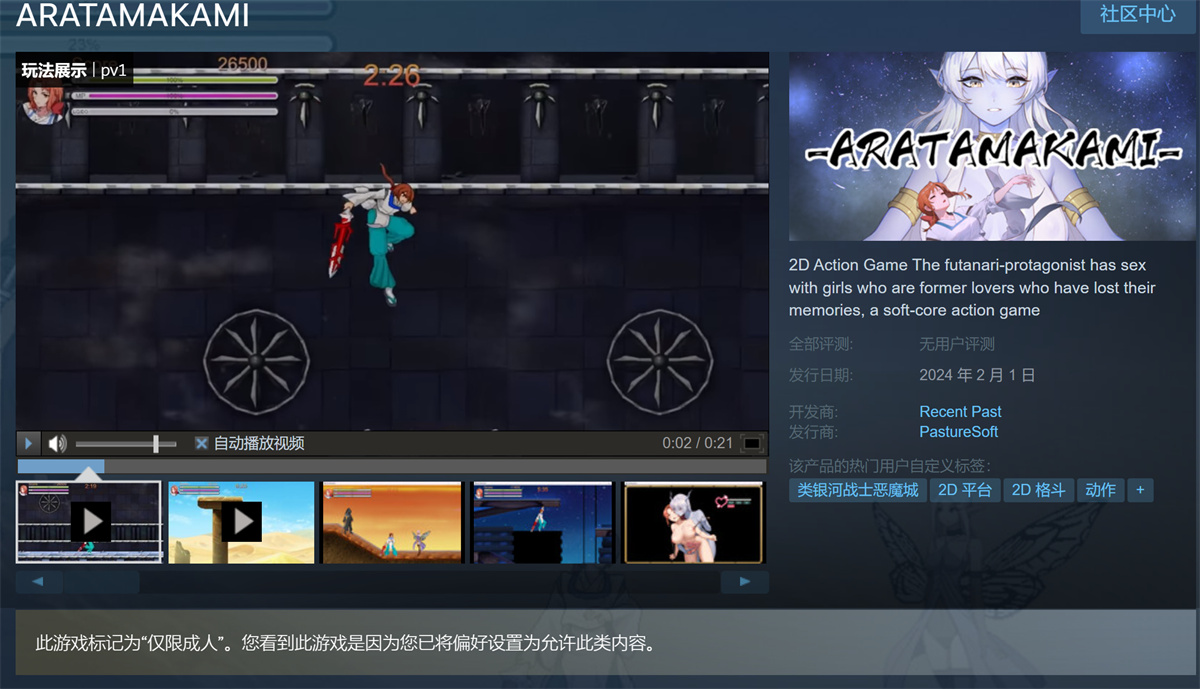Click the thumbnail strip scrollbar handle
The image size is (1200, 689).
pyautogui.click(x=101, y=582)
